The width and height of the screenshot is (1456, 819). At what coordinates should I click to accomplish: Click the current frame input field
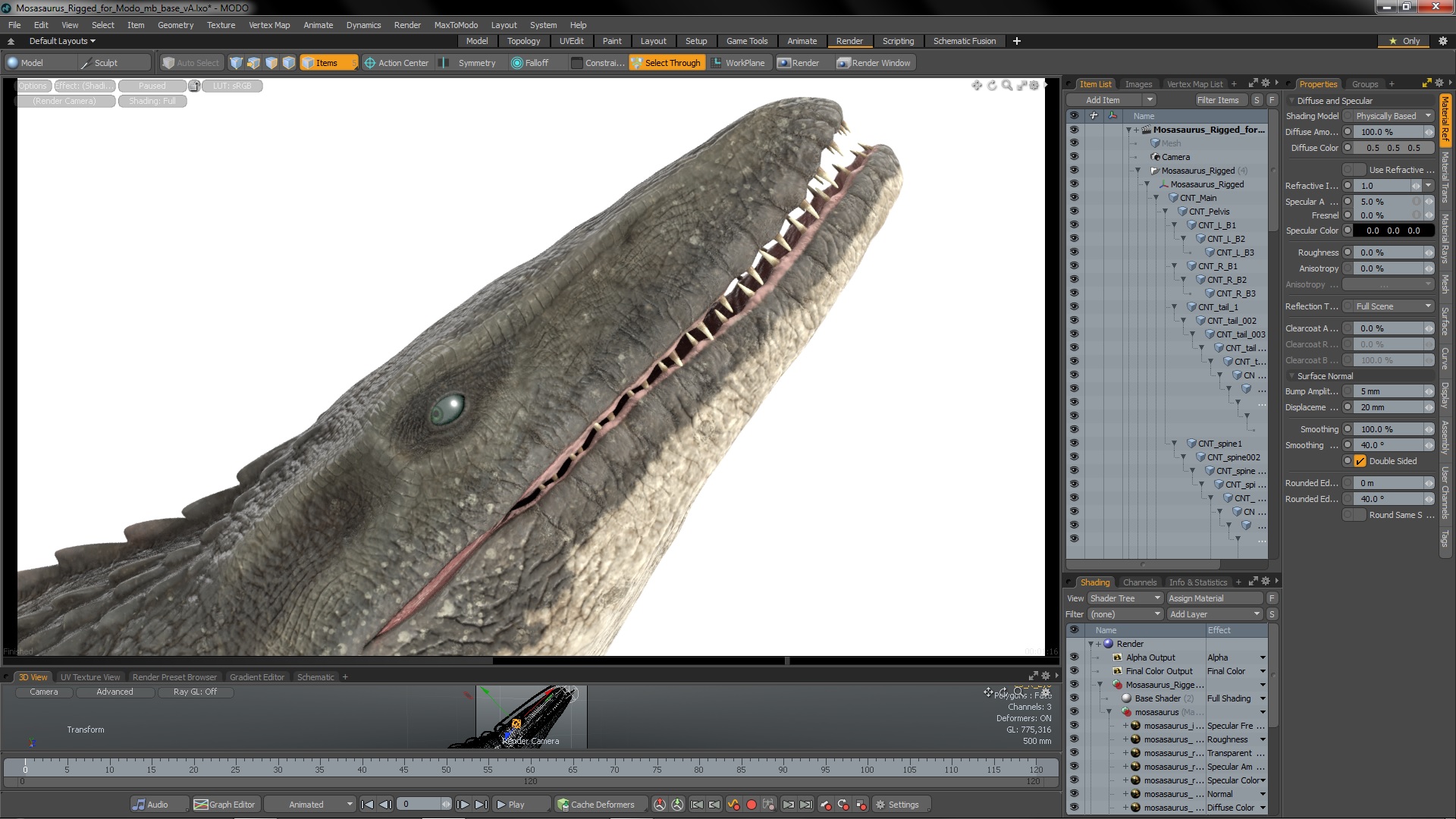point(420,805)
